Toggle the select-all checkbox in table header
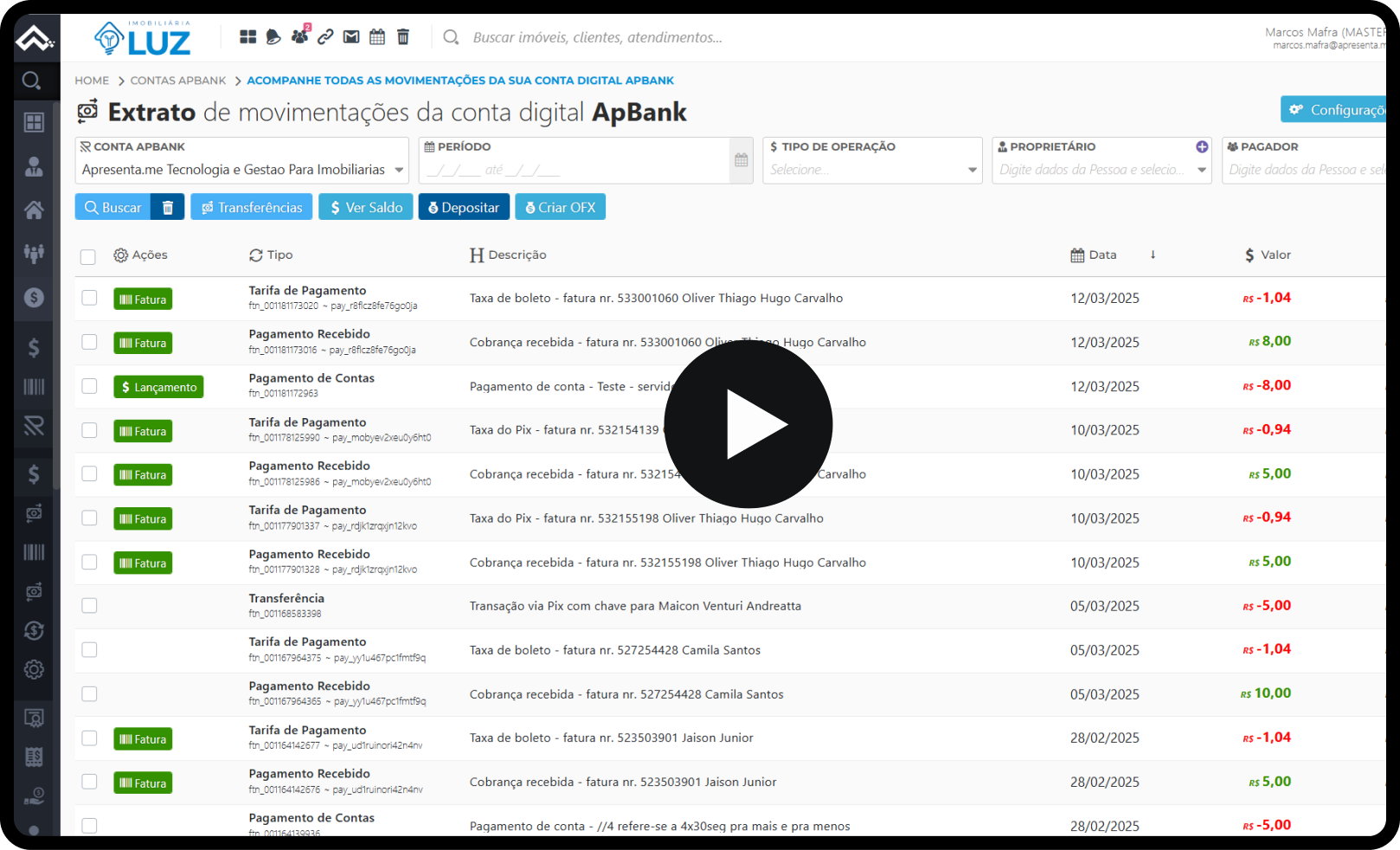The height and width of the screenshot is (850, 1400). click(88, 256)
